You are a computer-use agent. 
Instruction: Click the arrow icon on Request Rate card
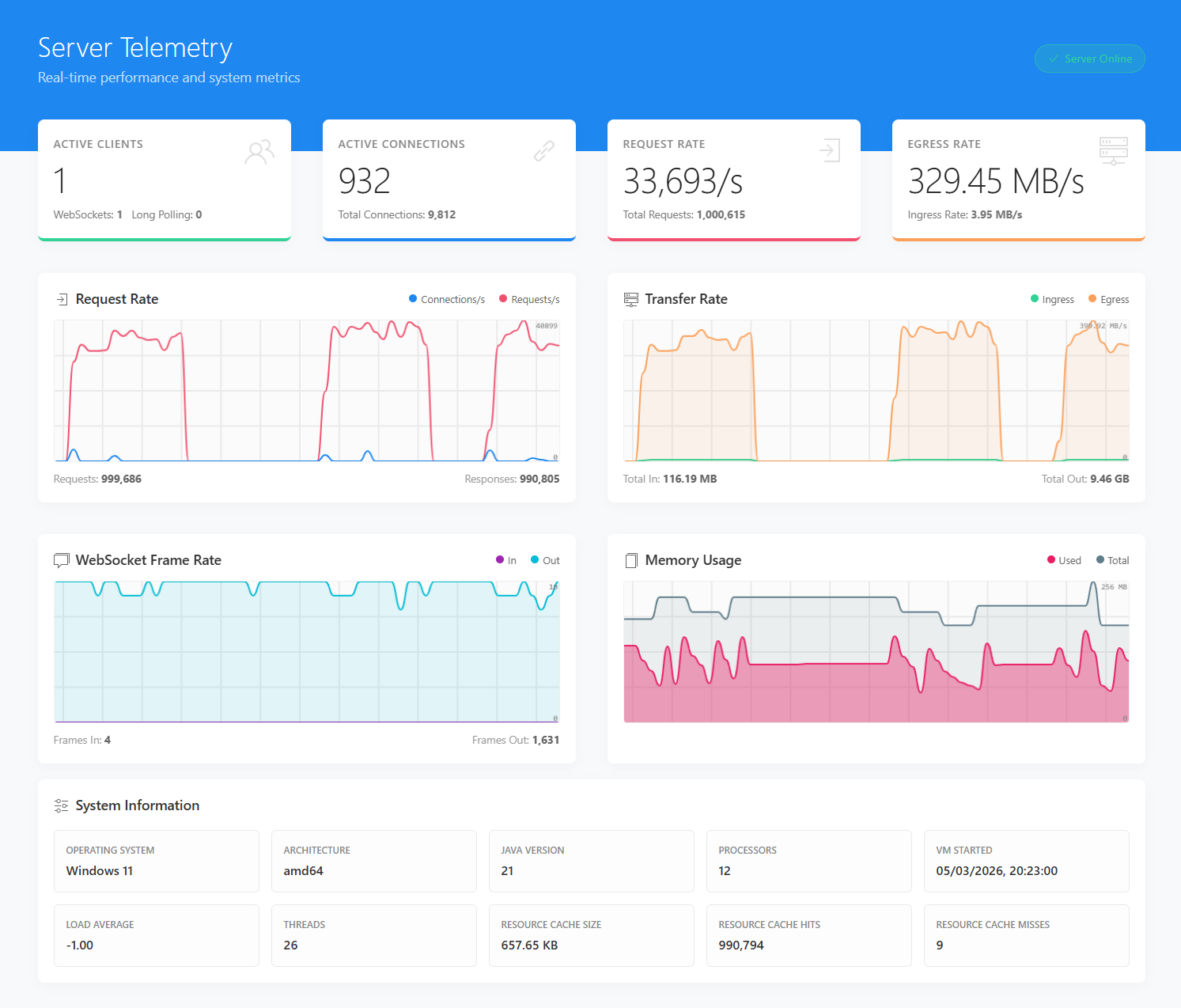point(829,150)
